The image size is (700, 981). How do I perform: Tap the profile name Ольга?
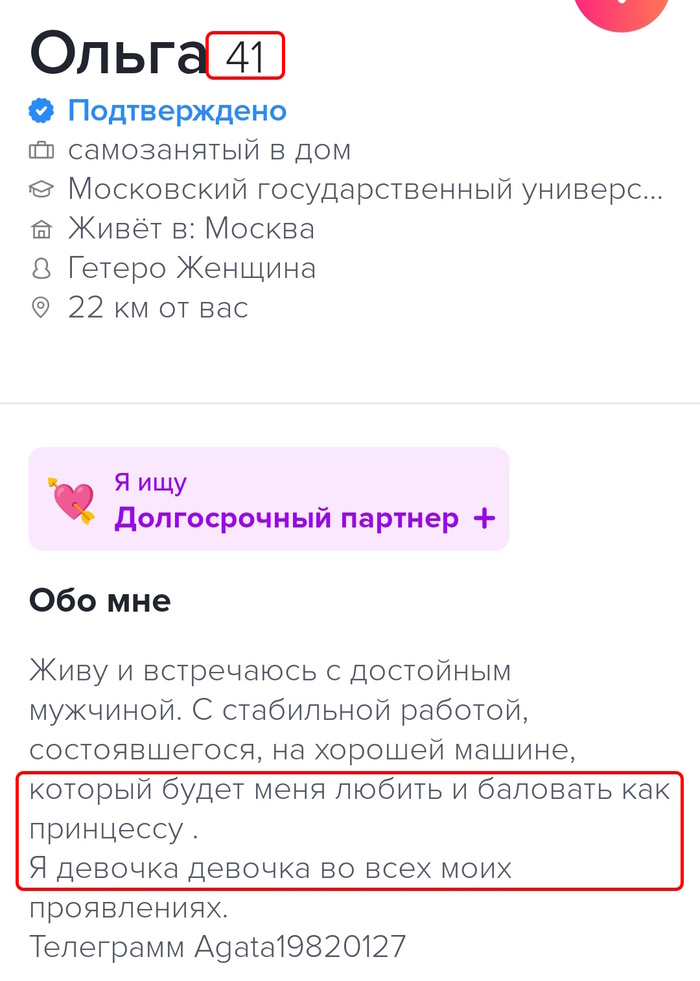click(x=117, y=54)
